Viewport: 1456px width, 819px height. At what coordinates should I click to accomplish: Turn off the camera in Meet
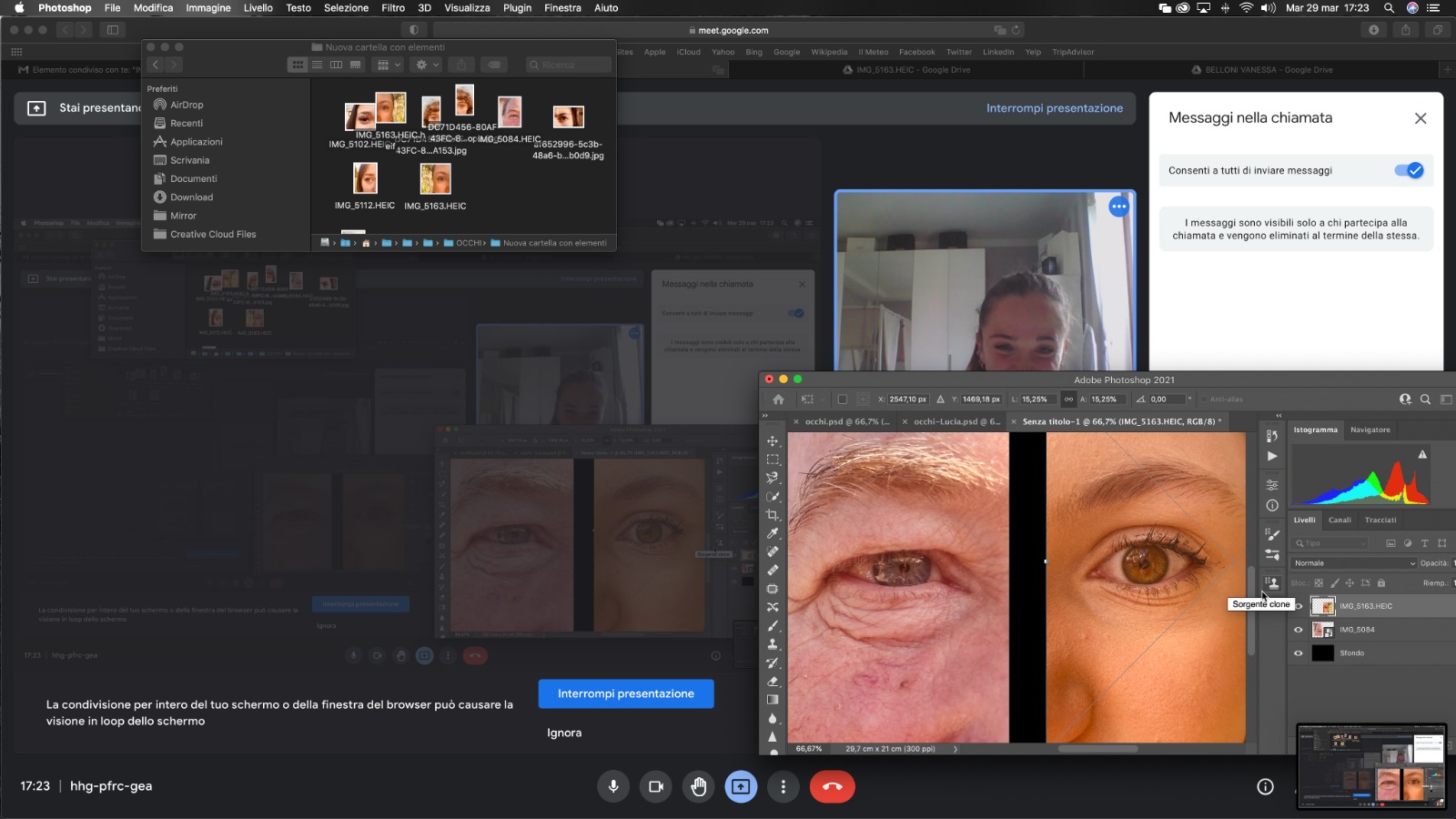click(x=656, y=787)
